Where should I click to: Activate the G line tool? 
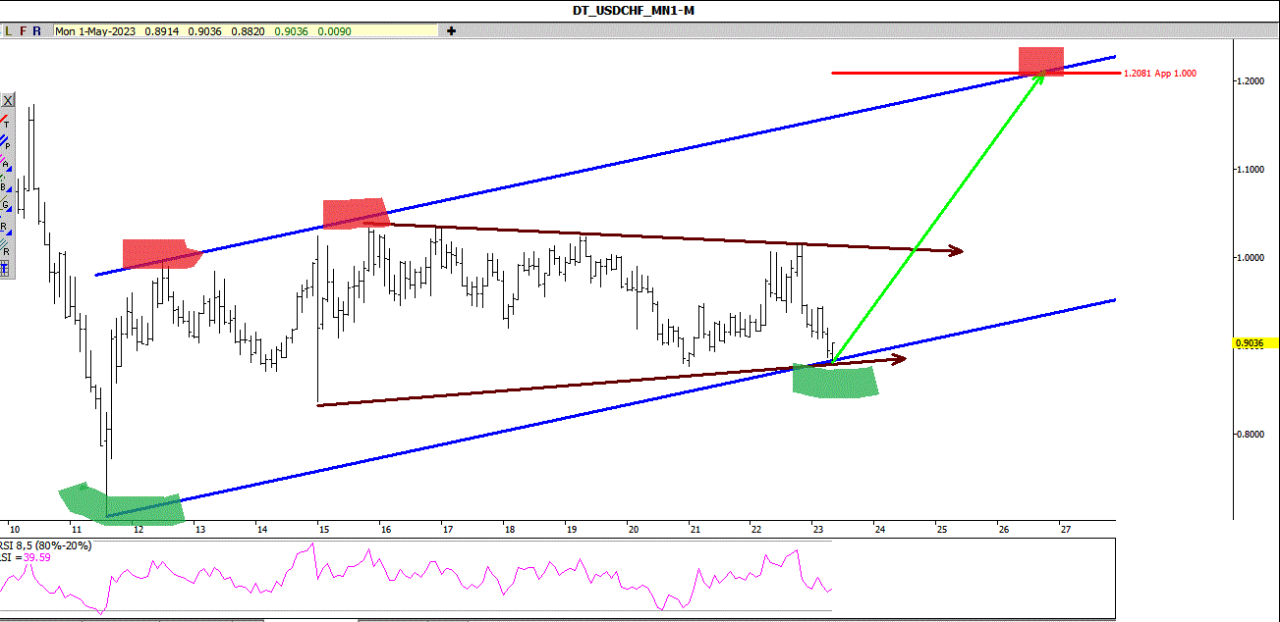(x=6, y=205)
